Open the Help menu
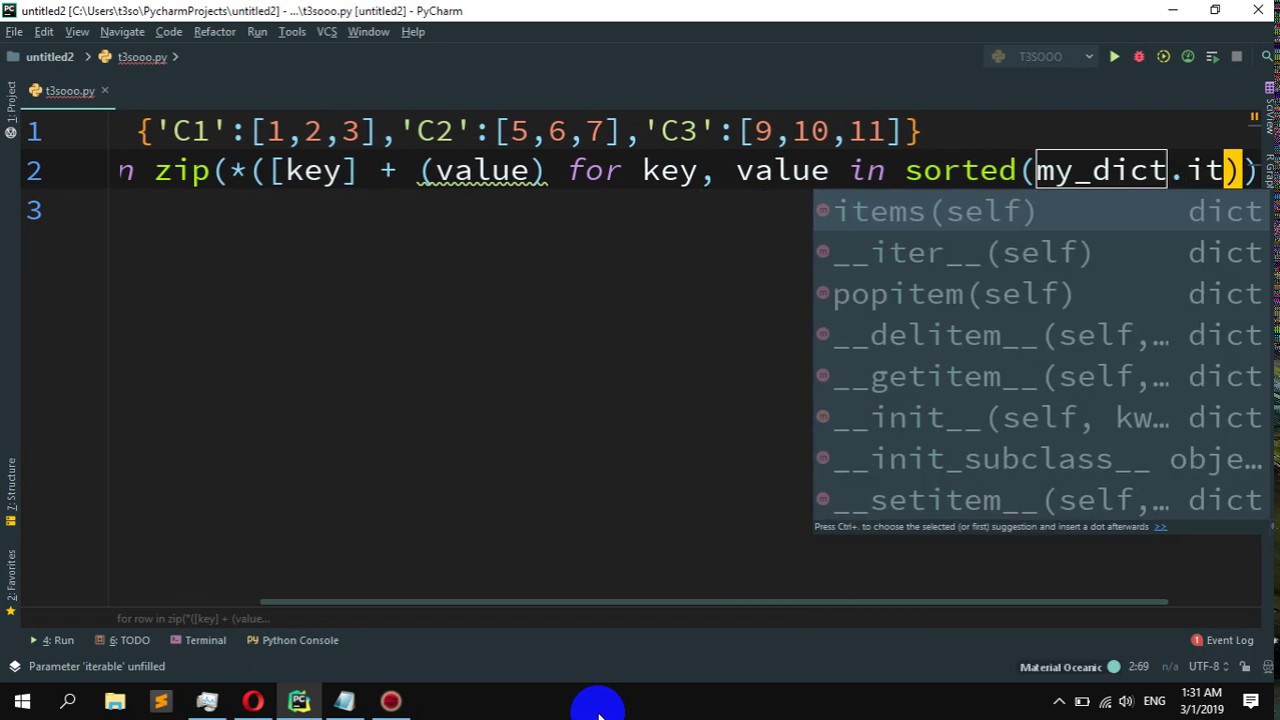This screenshot has width=1280, height=720. tap(413, 32)
